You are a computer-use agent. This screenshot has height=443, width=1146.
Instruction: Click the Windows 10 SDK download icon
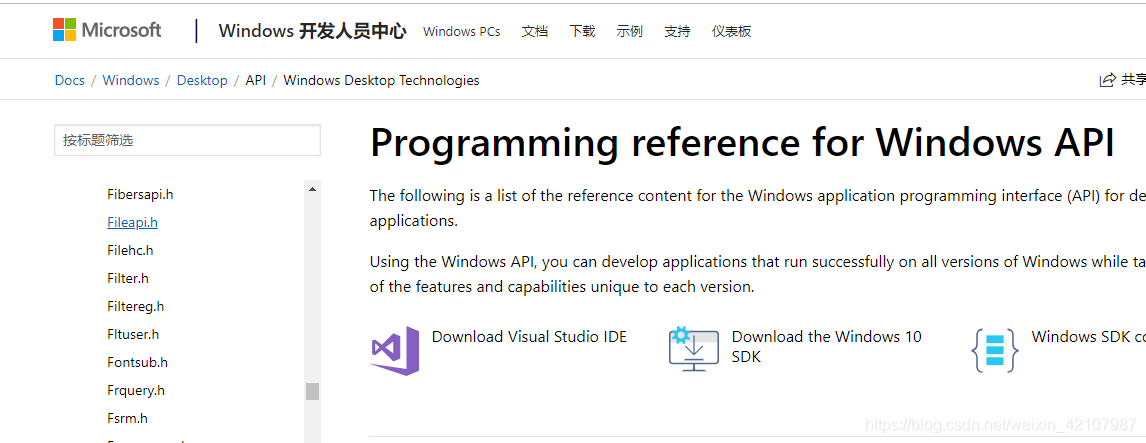coord(694,349)
